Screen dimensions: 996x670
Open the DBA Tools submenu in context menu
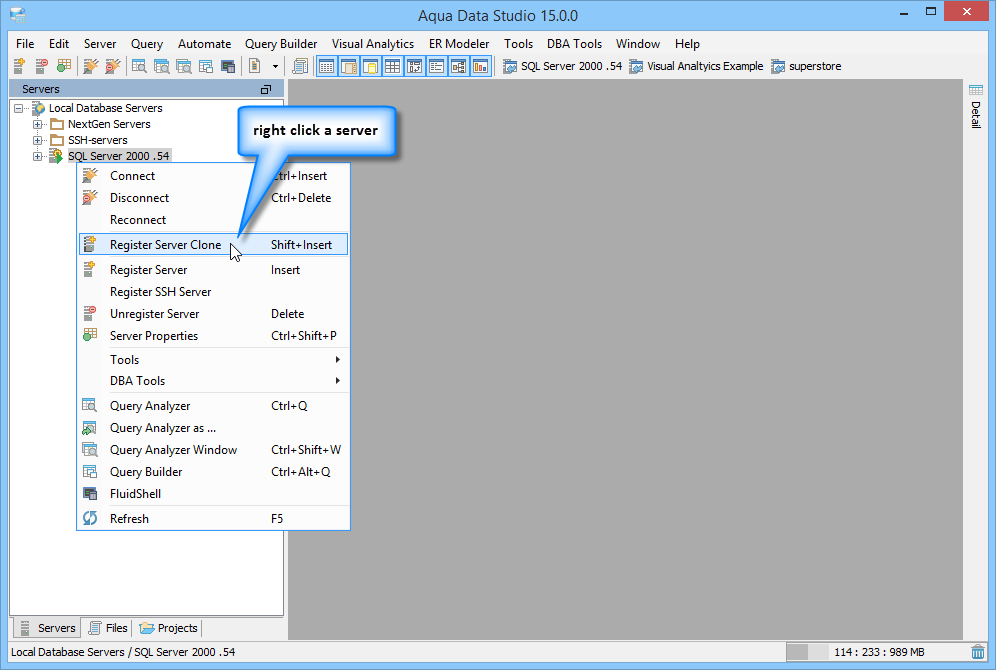point(213,381)
